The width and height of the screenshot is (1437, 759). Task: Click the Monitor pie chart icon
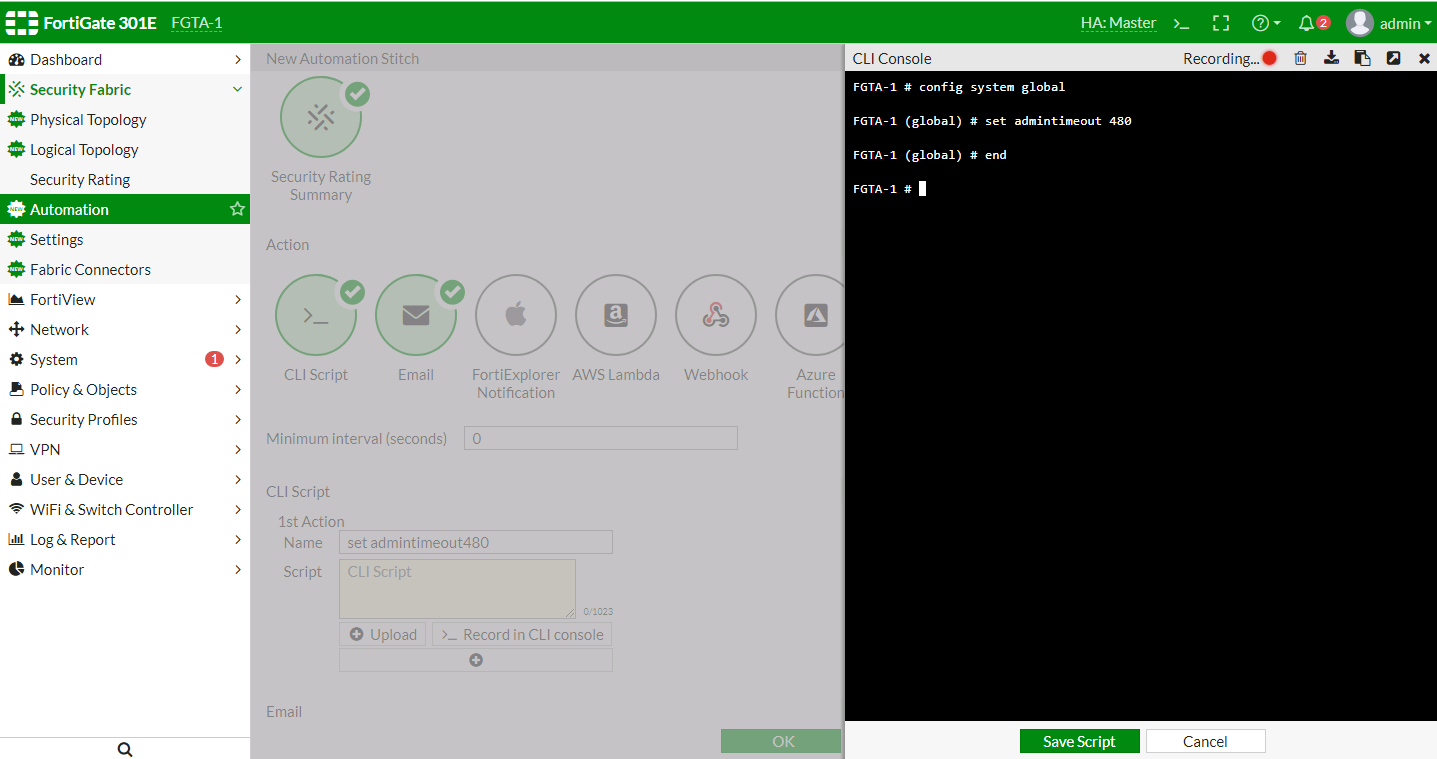16,569
